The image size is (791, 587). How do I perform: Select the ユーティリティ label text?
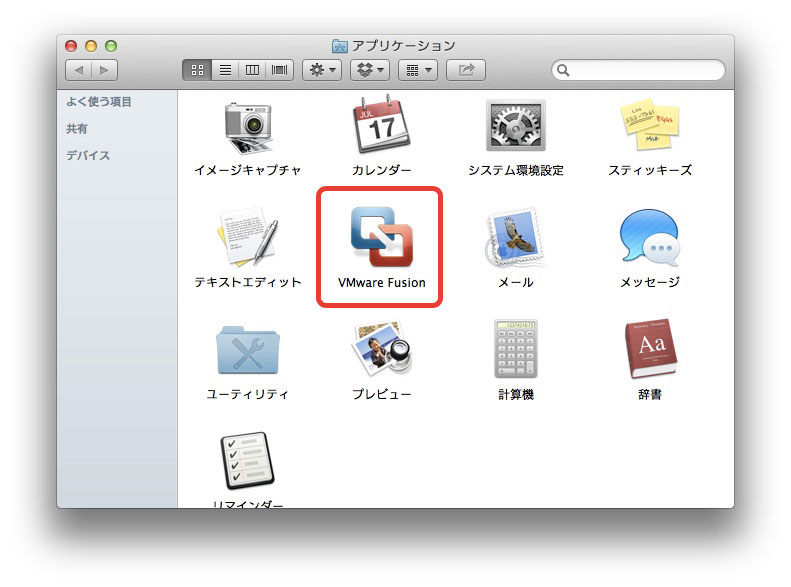pyautogui.click(x=248, y=394)
